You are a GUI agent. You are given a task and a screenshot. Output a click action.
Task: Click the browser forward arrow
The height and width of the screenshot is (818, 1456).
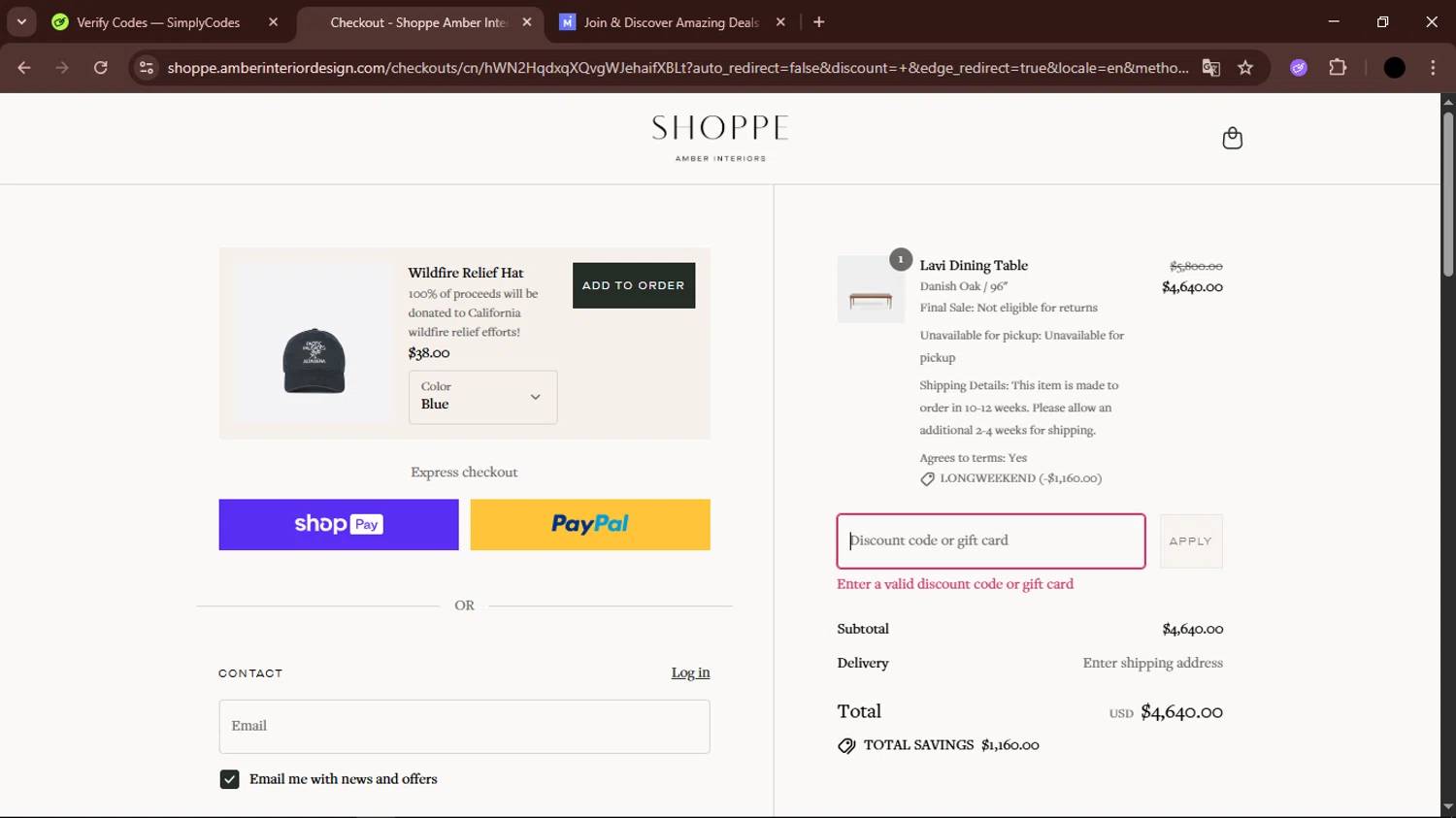click(x=62, y=68)
